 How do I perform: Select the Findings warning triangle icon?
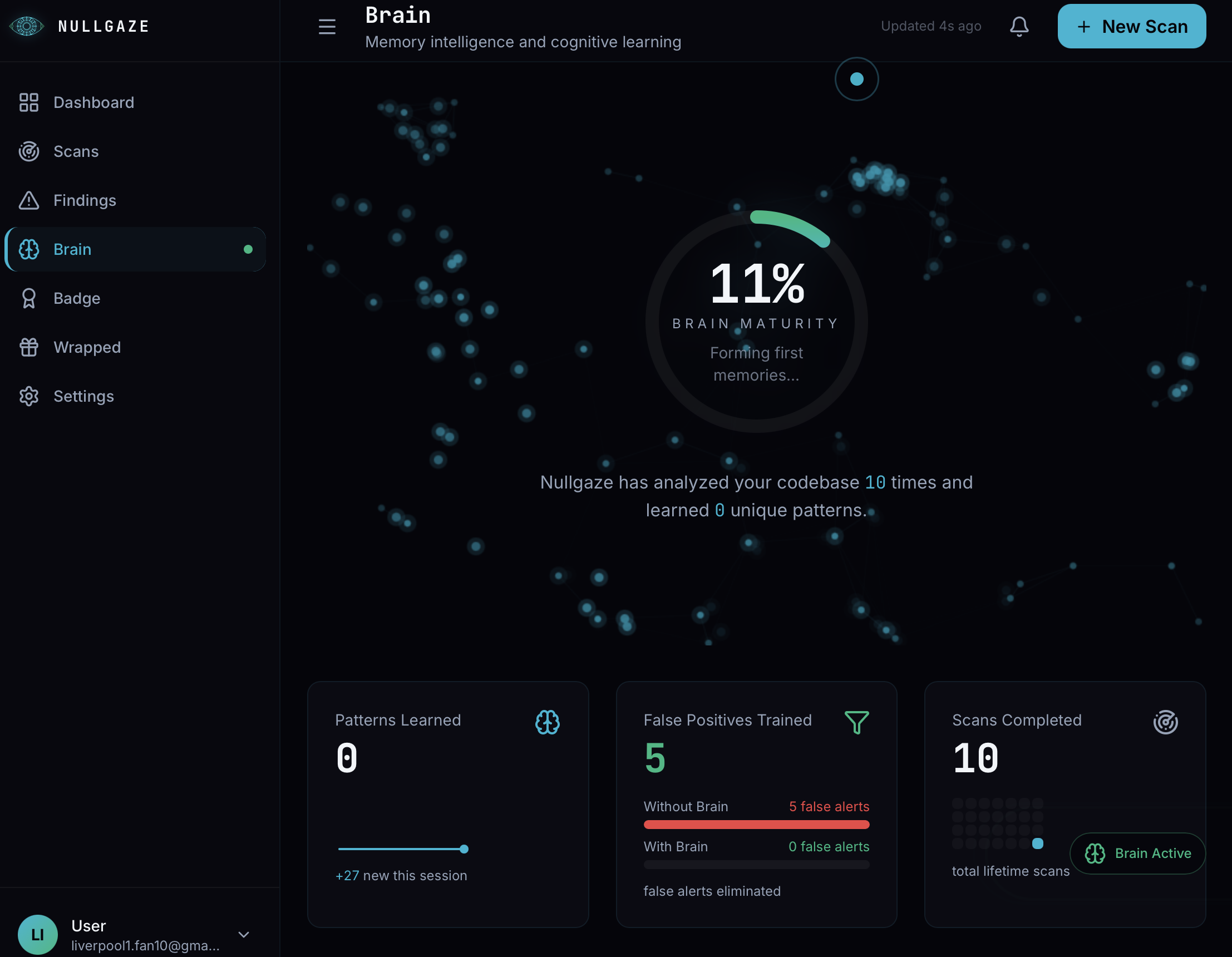pyautogui.click(x=28, y=200)
